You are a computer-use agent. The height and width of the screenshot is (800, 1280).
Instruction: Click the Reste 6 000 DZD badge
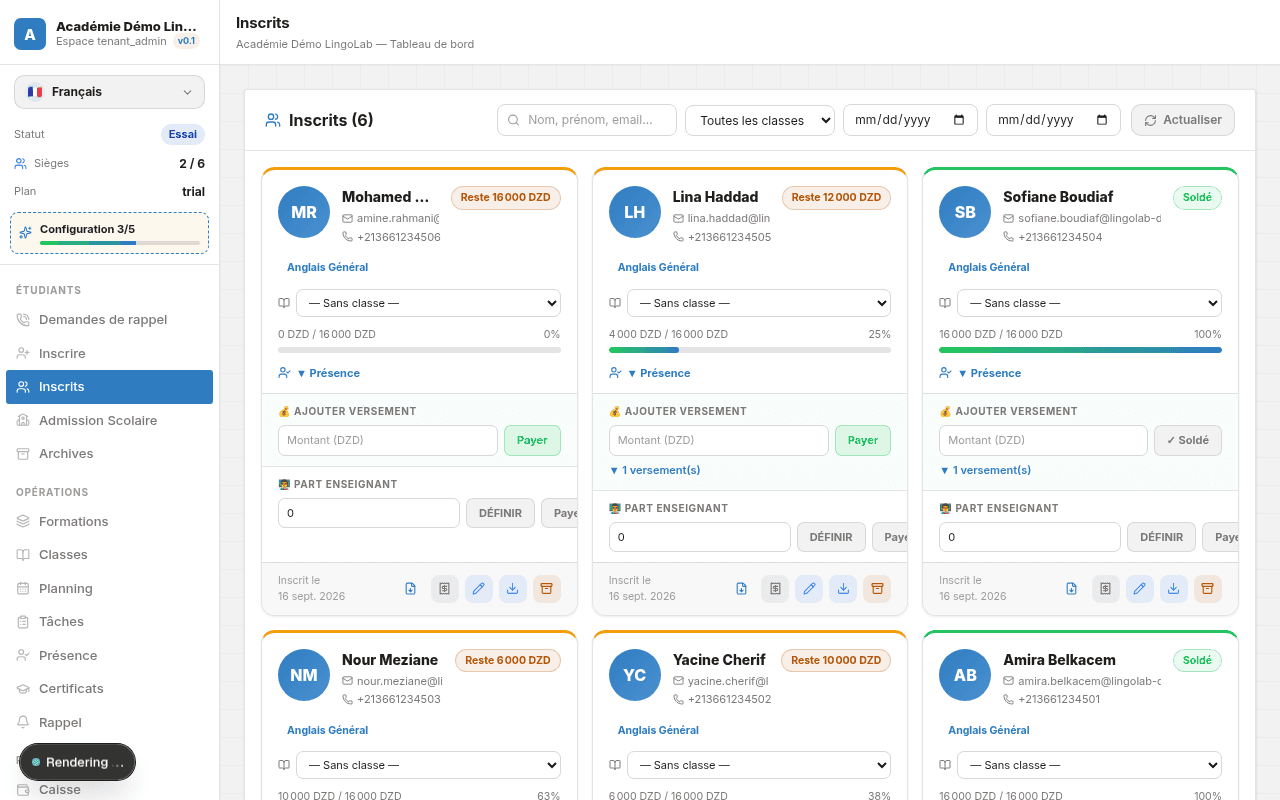(508, 660)
